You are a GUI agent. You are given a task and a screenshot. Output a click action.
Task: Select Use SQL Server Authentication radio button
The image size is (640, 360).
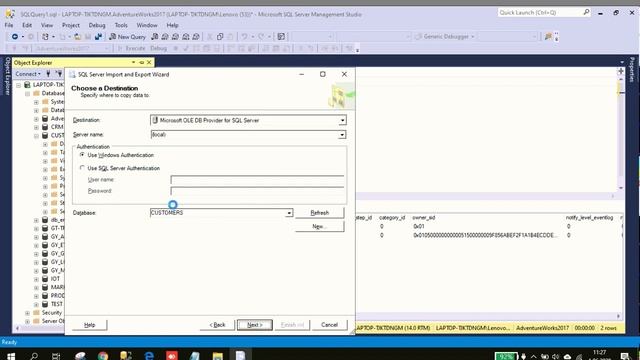82,168
